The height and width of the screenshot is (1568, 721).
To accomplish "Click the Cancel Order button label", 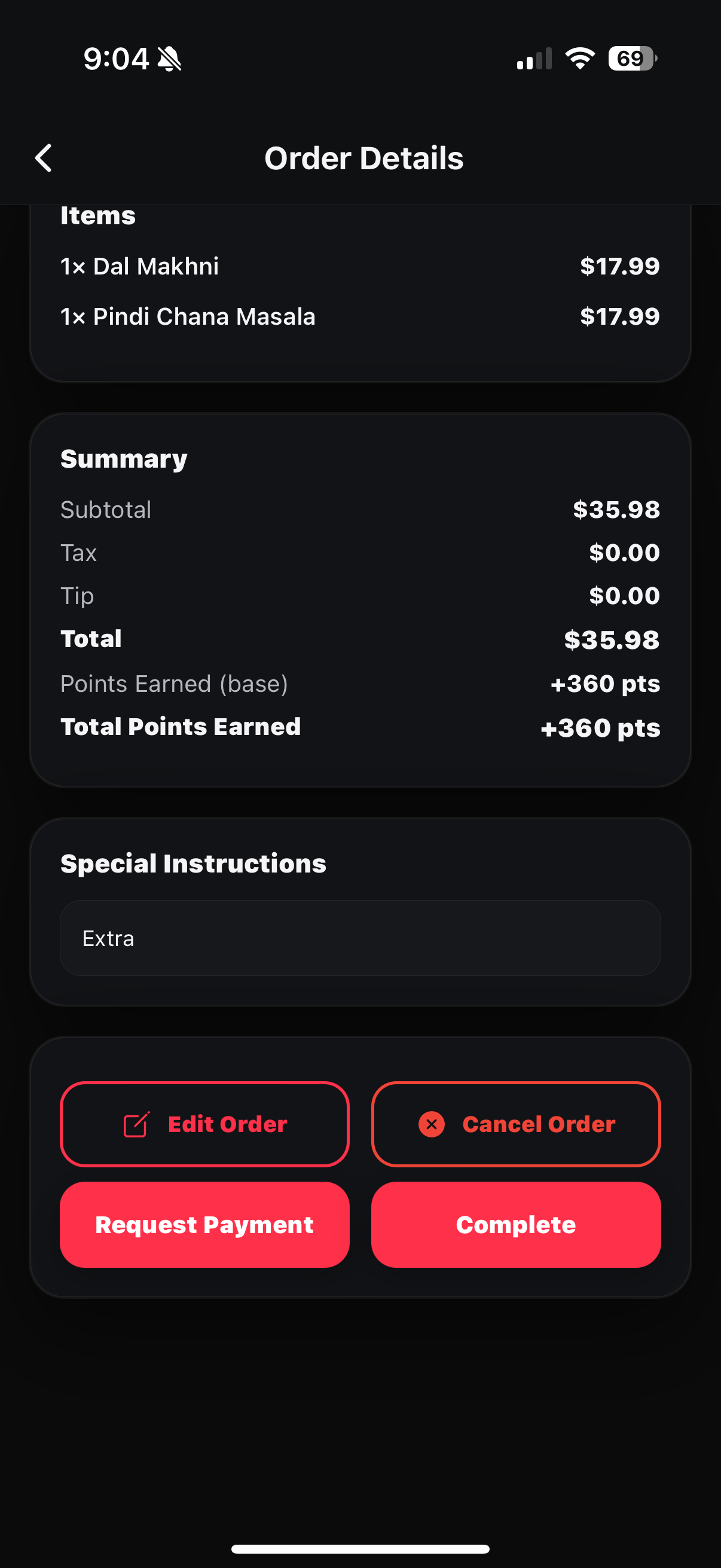I will pyautogui.click(x=539, y=1124).
